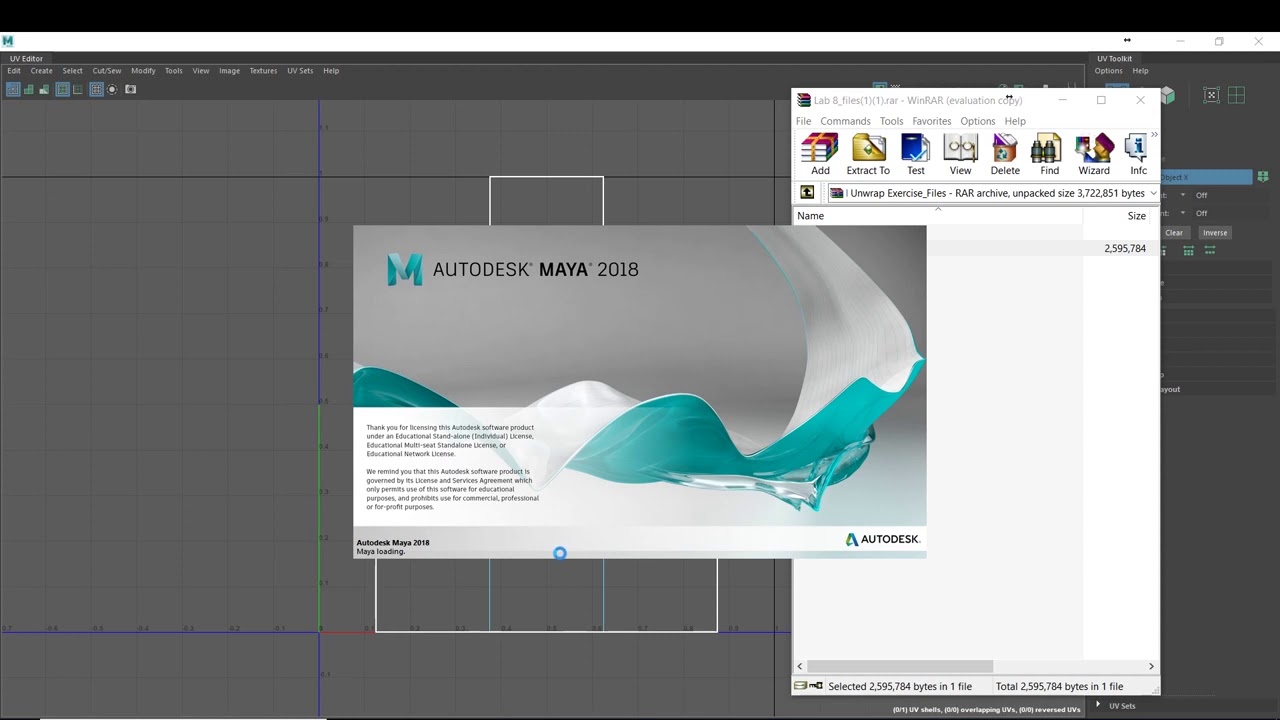Click 'Selected 2,595,784 bytes in 1 file' status text
1280x720 pixels.
[900, 687]
